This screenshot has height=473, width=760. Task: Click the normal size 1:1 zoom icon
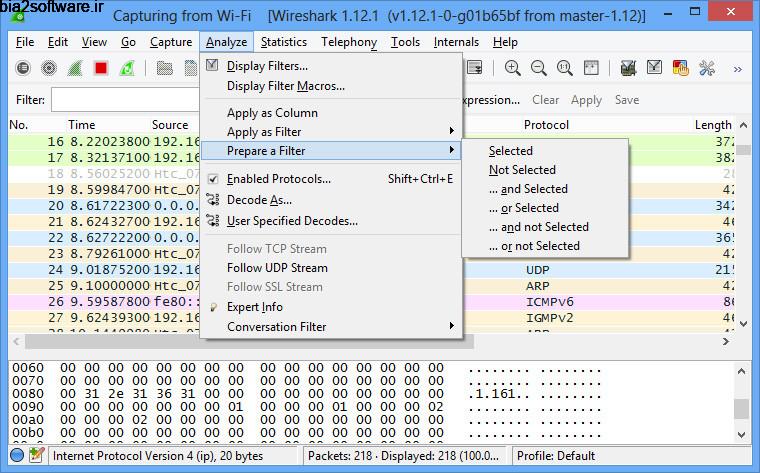[x=565, y=68]
